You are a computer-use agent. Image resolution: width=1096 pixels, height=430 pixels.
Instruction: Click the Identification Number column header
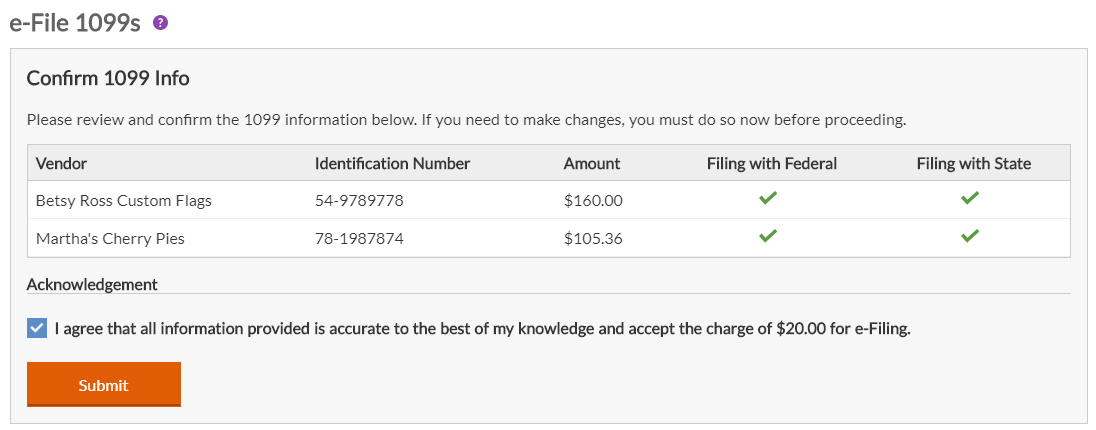click(x=393, y=164)
